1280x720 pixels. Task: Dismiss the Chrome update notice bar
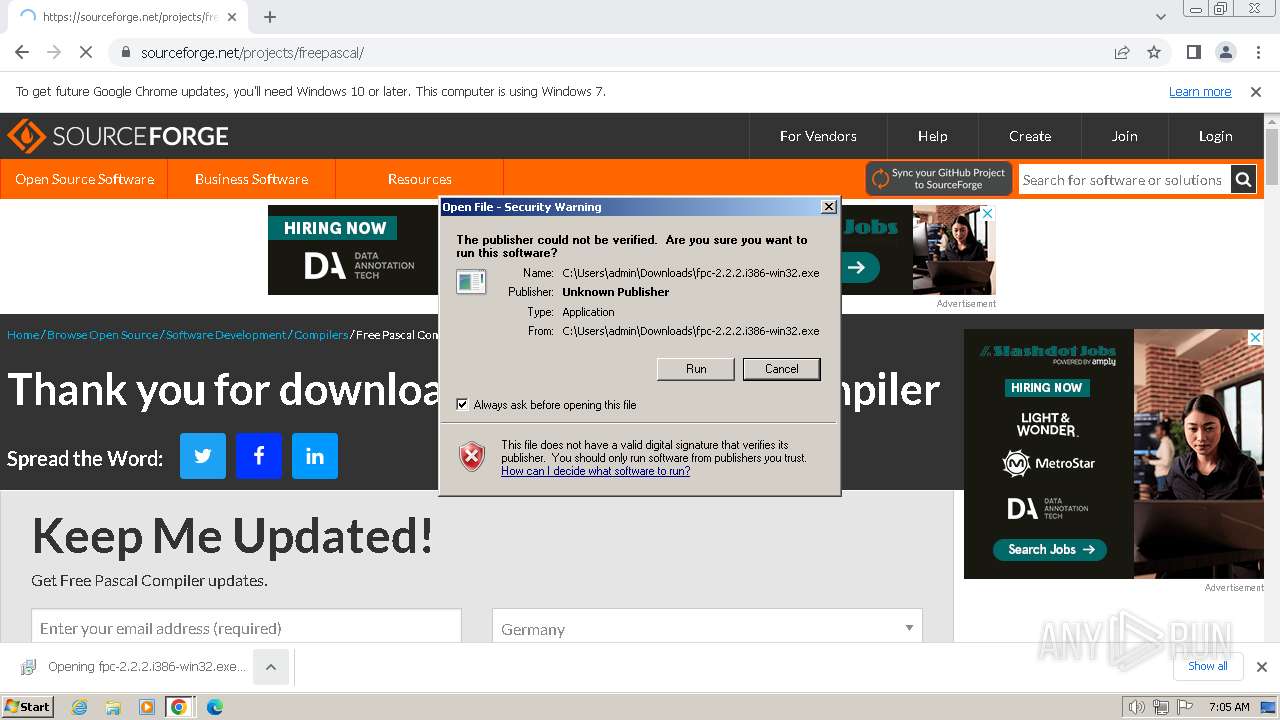coord(1256,91)
